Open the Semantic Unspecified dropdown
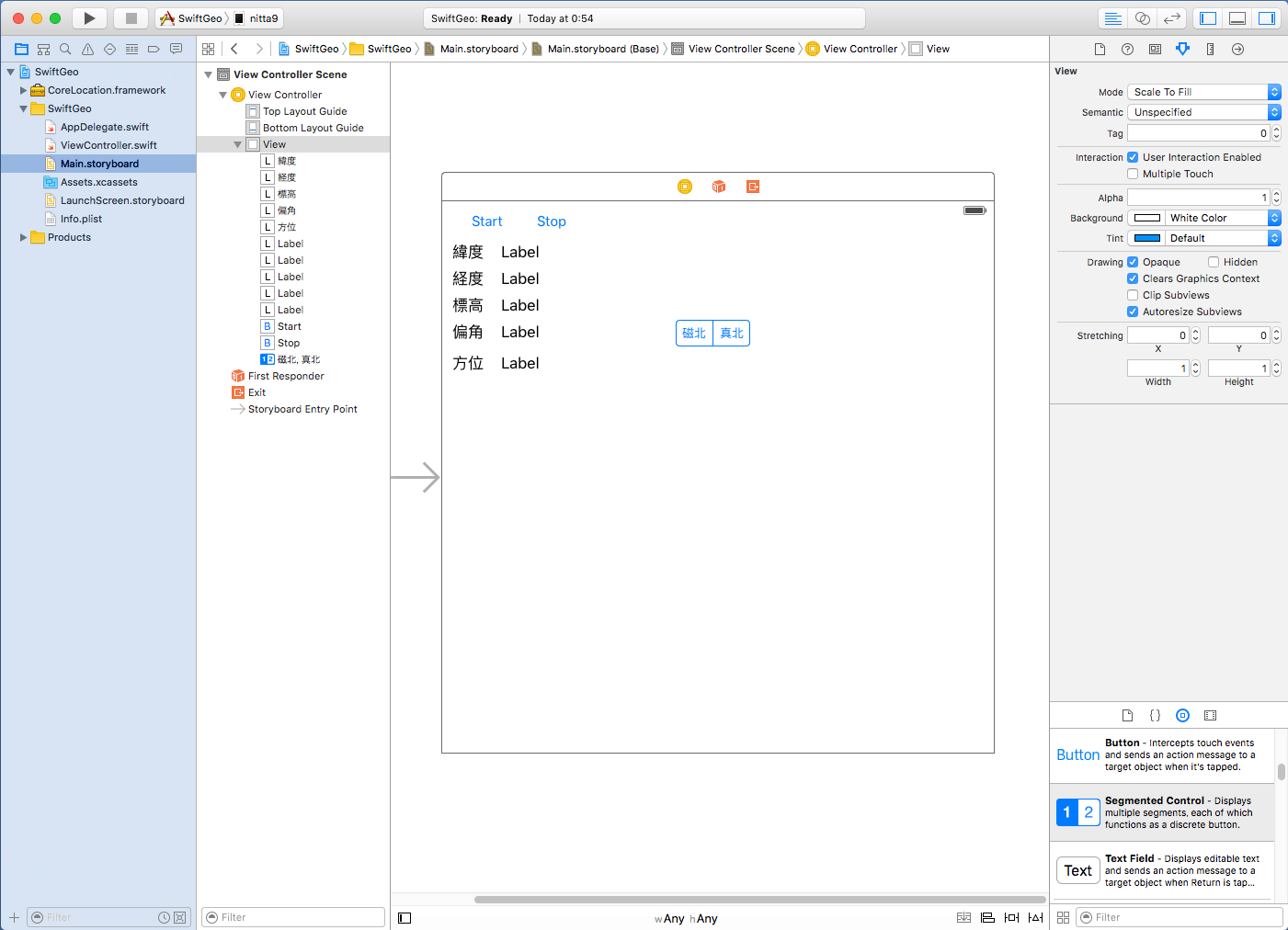This screenshot has width=1288, height=930. click(x=1203, y=112)
